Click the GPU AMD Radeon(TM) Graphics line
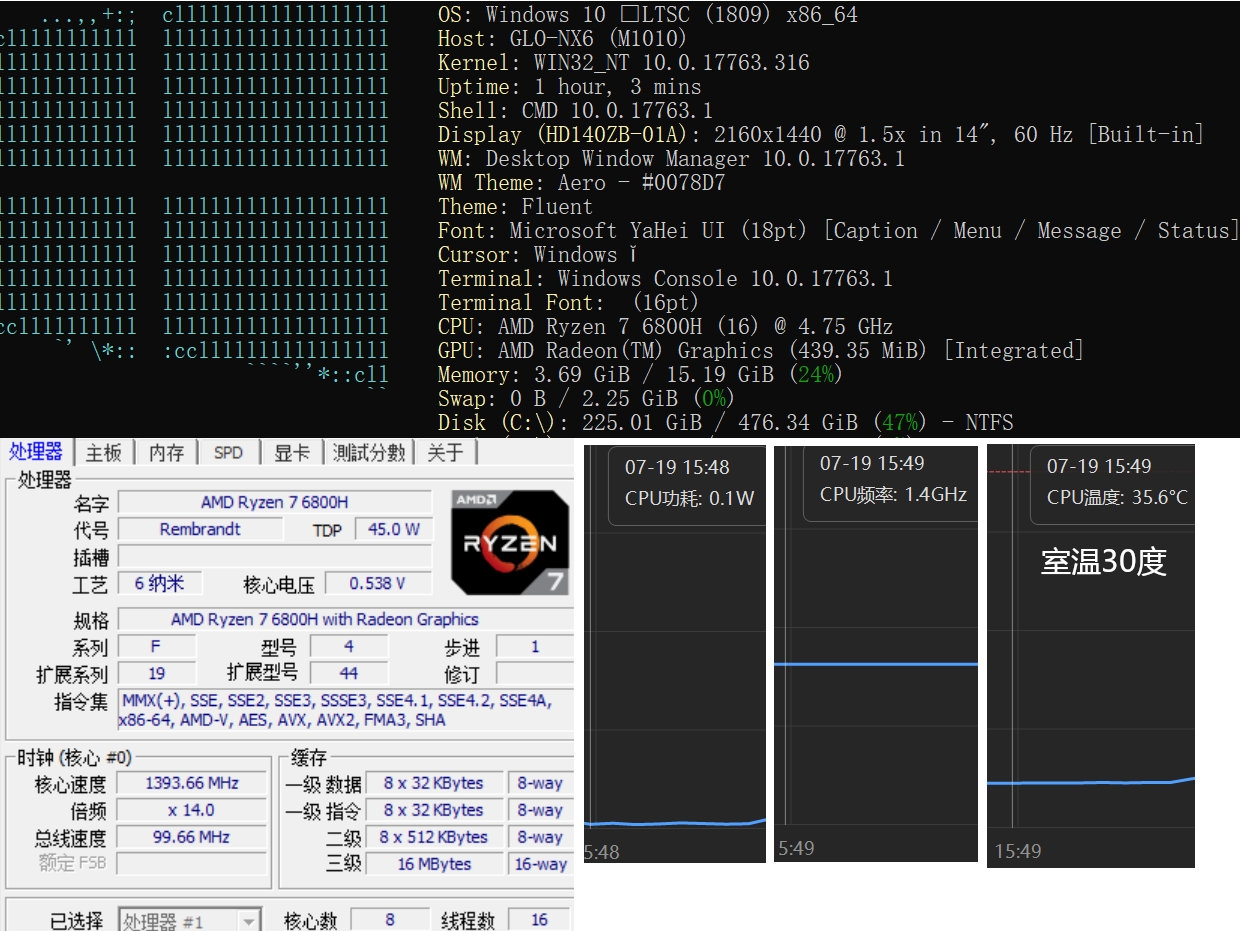The height and width of the screenshot is (931, 1240). click(761, 351)
